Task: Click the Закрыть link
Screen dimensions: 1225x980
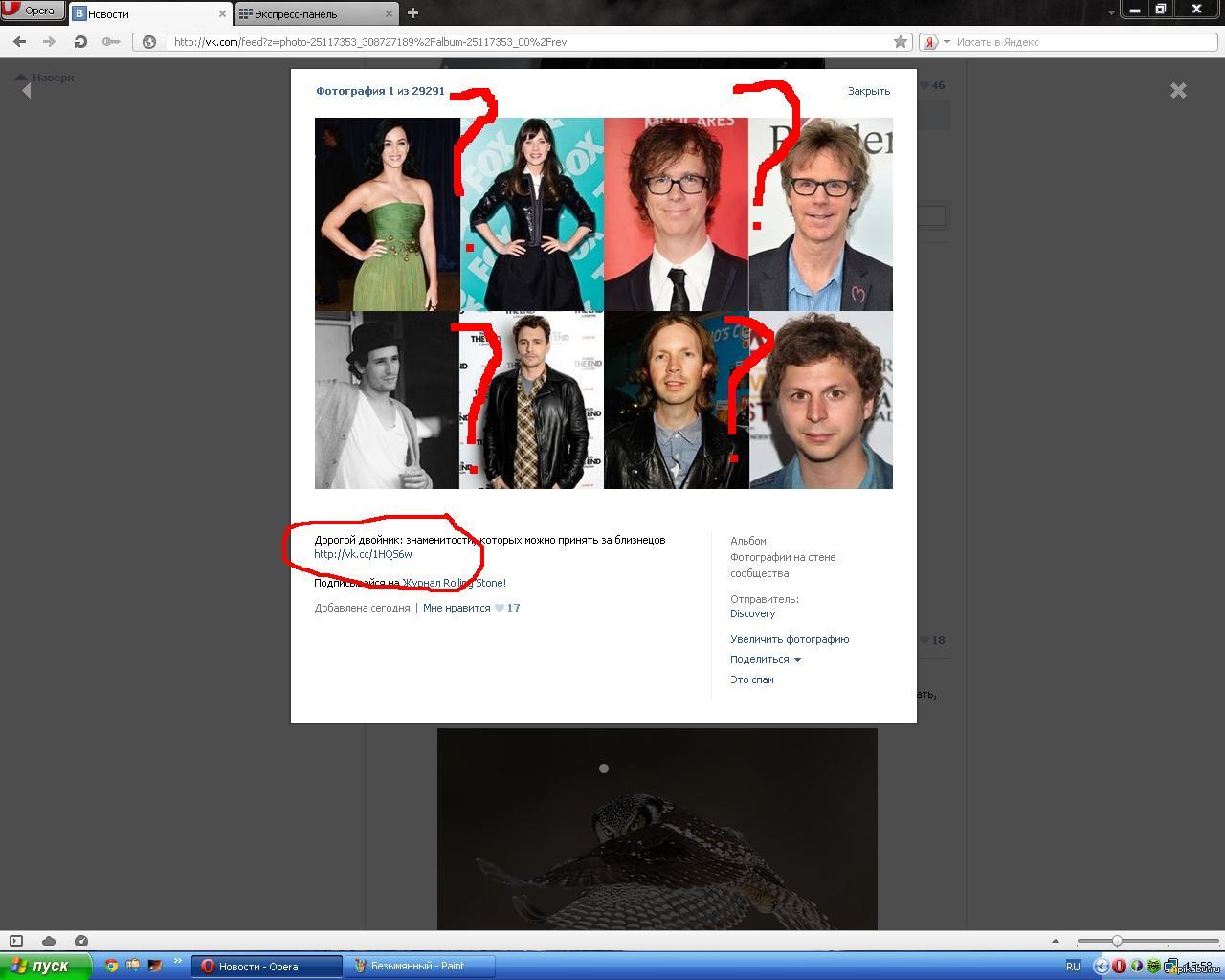Action: point(869,91)
